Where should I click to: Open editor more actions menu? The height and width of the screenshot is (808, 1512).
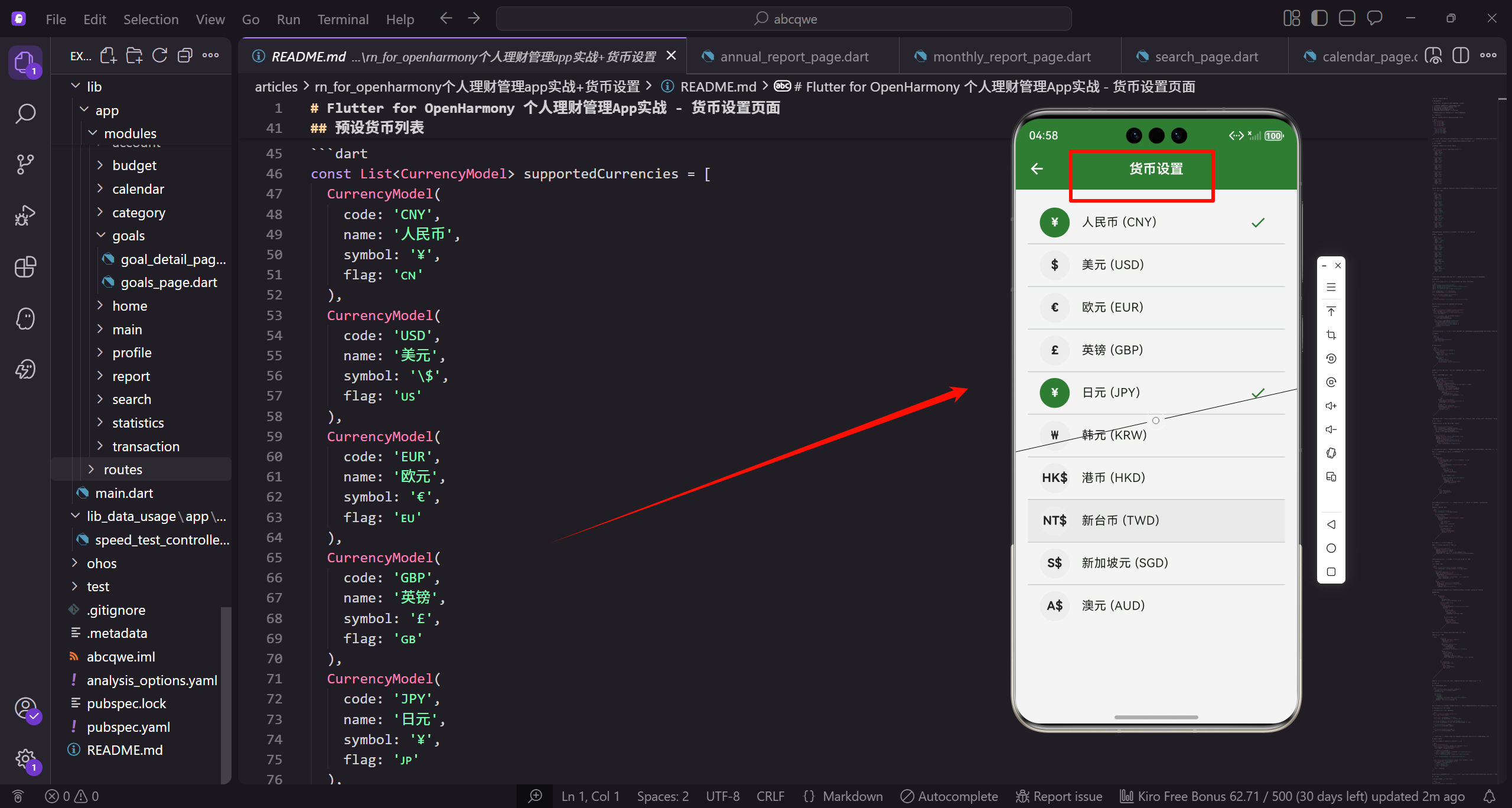tap(1488, 56)
